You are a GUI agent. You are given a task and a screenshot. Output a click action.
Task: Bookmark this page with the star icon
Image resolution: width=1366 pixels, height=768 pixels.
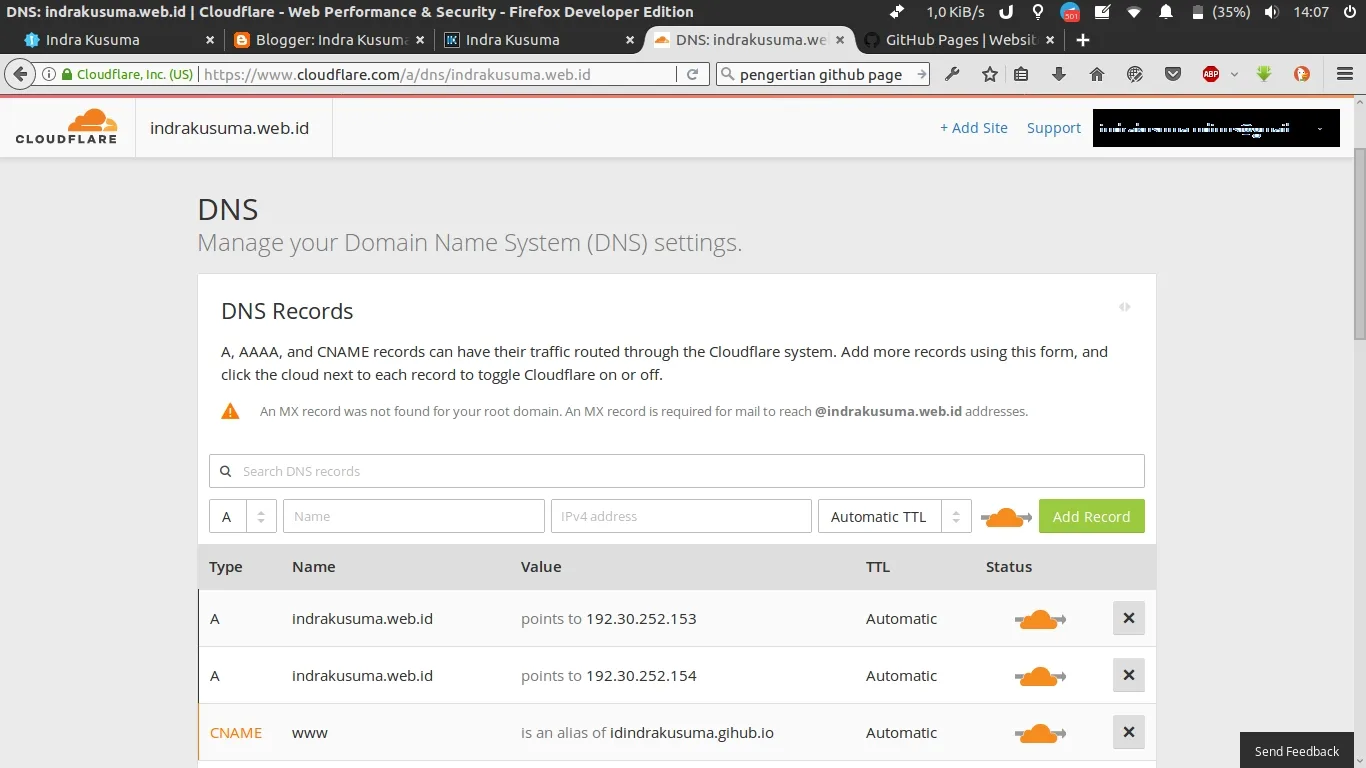coord(990,74)
